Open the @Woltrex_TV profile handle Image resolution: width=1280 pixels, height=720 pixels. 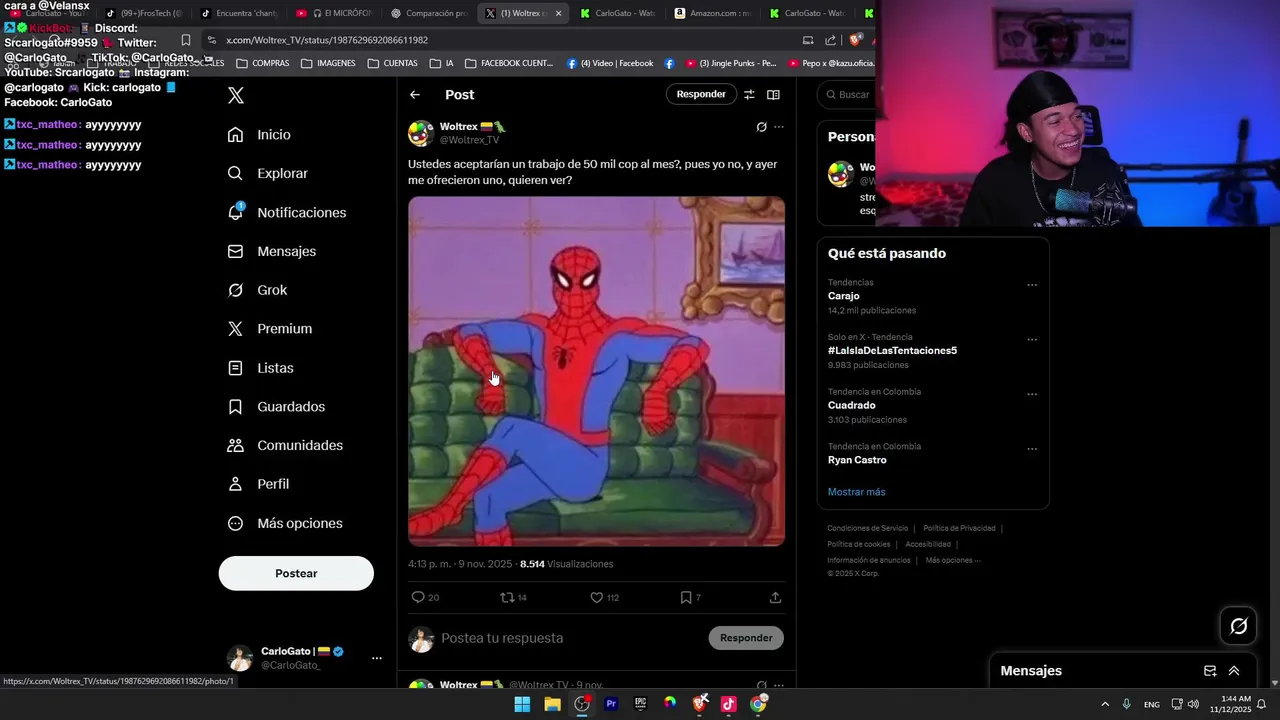469,140
